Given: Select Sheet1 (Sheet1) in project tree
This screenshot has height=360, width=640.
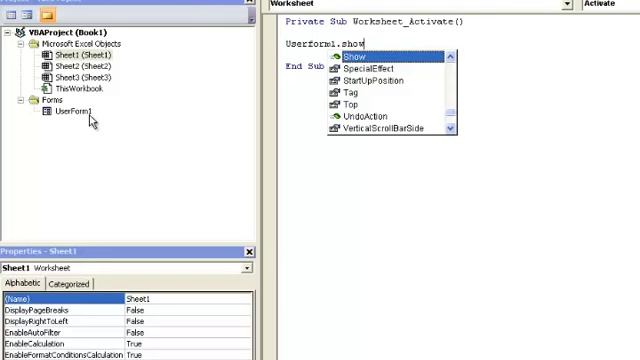Looking at the screenshot, I should [83, 55].
